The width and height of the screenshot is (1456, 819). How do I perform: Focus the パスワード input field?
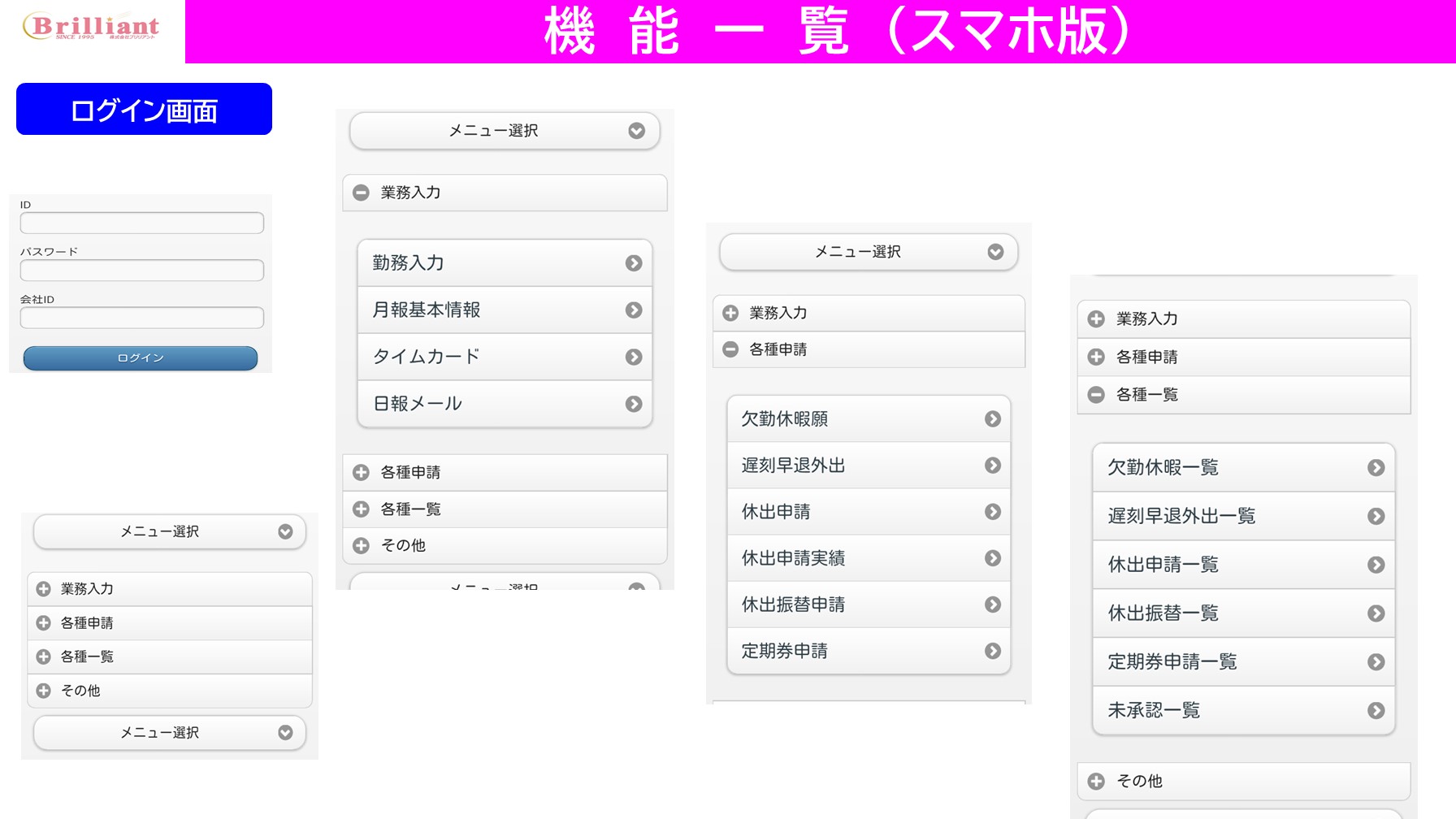[142, 271]
